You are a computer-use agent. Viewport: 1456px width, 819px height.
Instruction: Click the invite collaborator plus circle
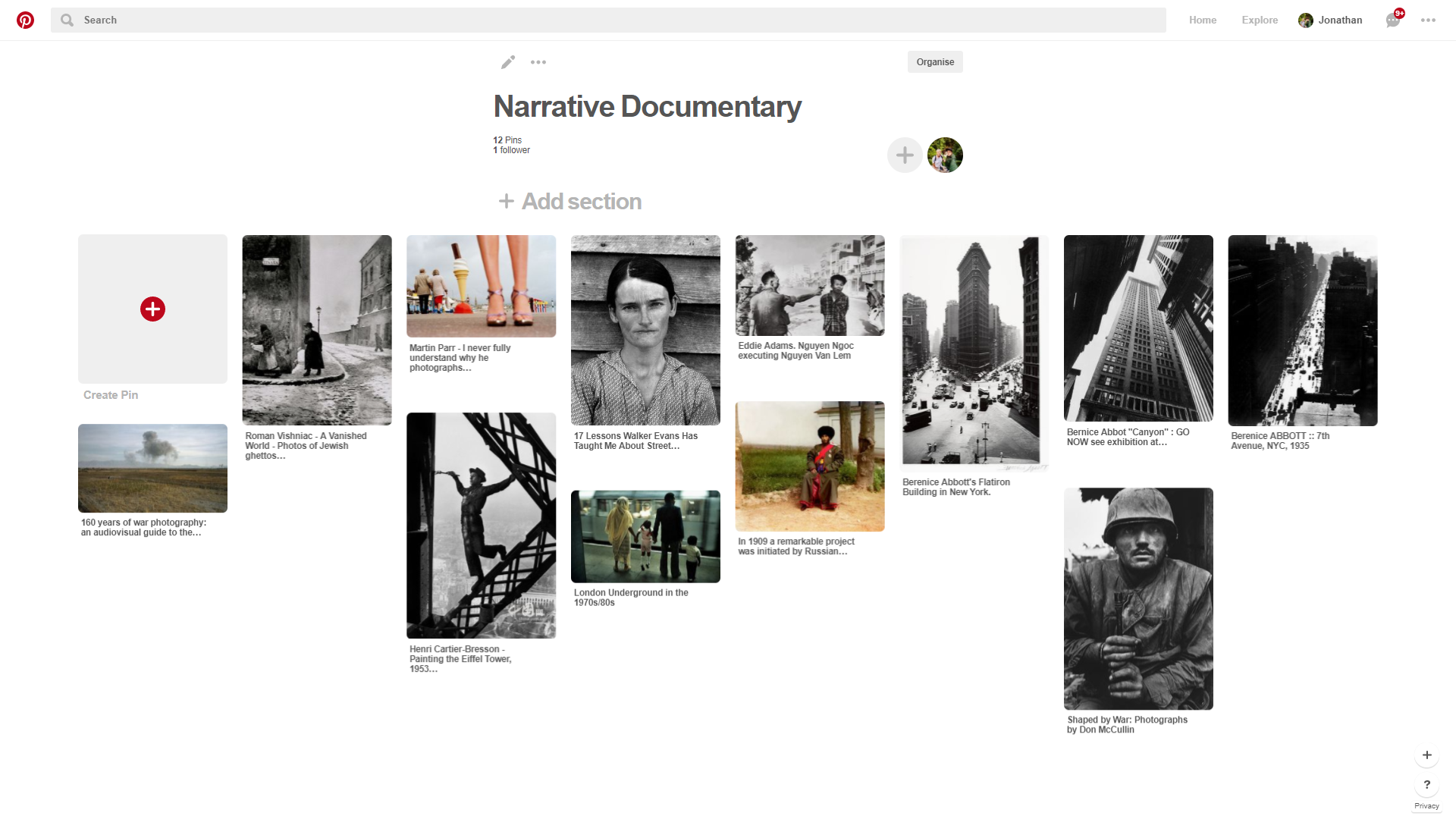(905, 155)
